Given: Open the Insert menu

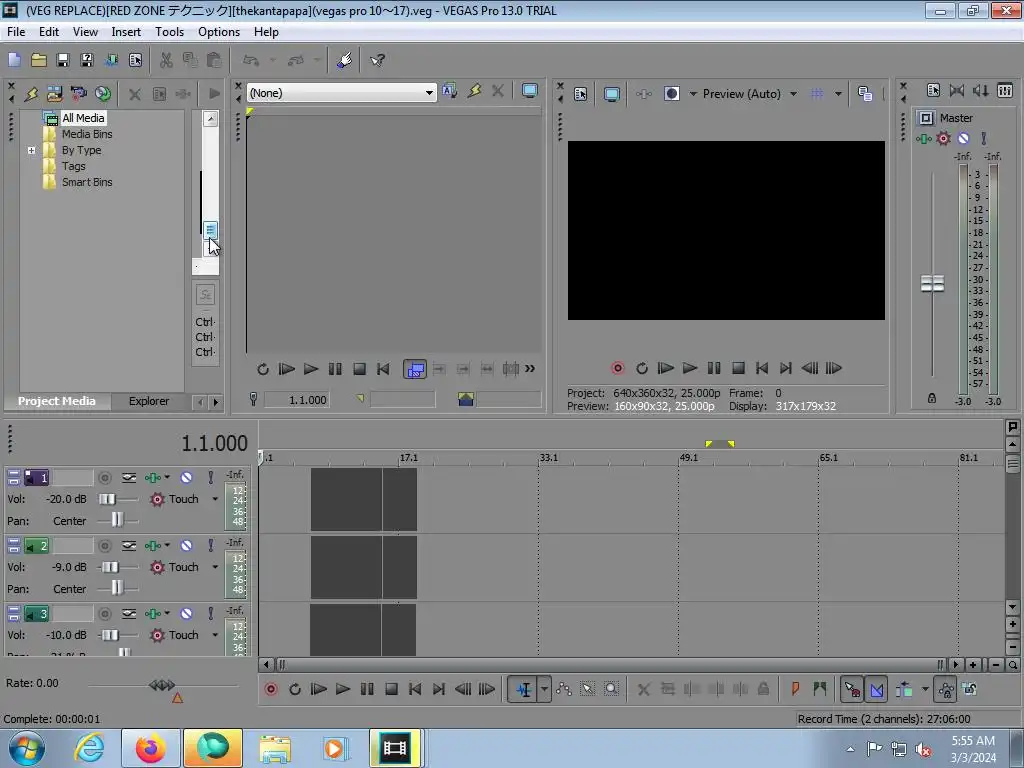Looking at the screenshot, I should click(126, 32).
